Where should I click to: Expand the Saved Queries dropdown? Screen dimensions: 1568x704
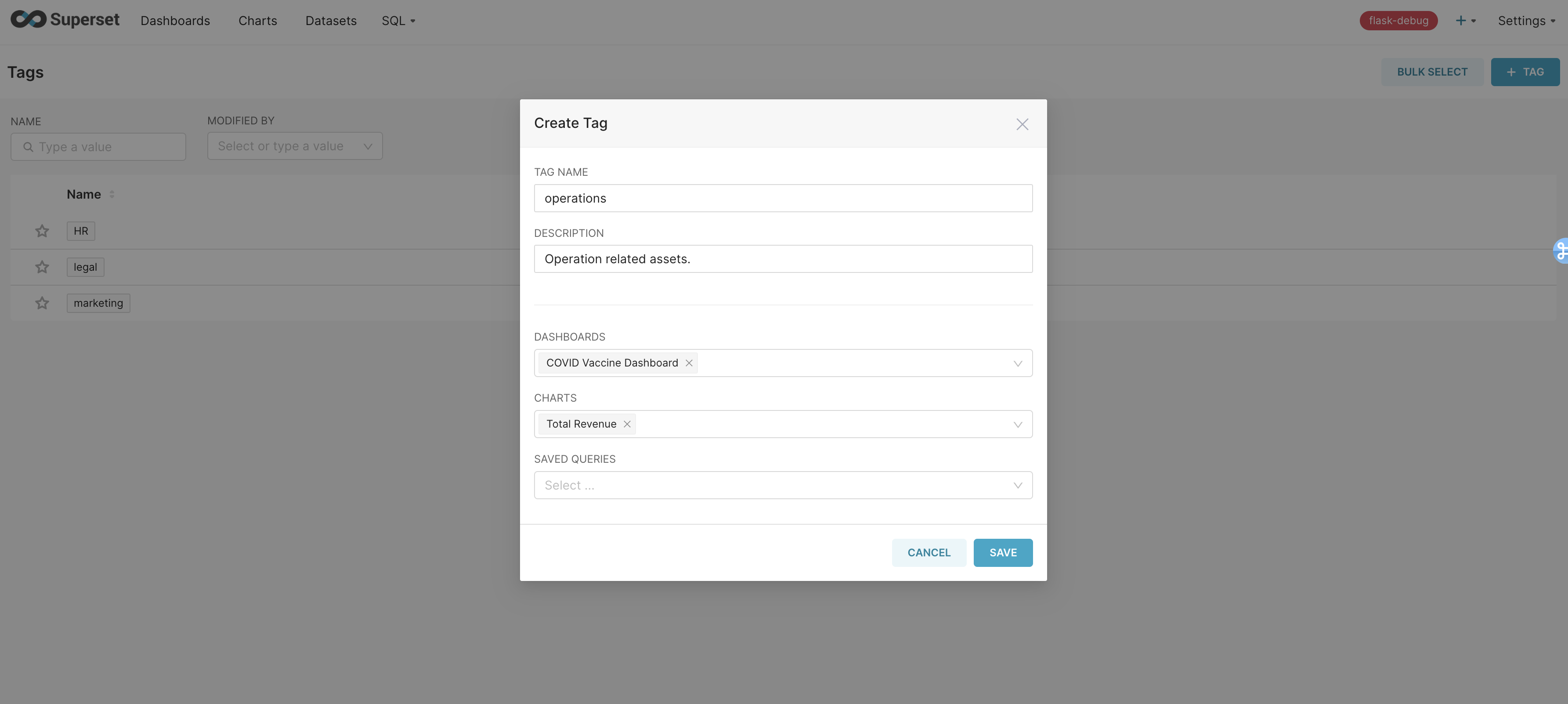(x=1017, y=485)
